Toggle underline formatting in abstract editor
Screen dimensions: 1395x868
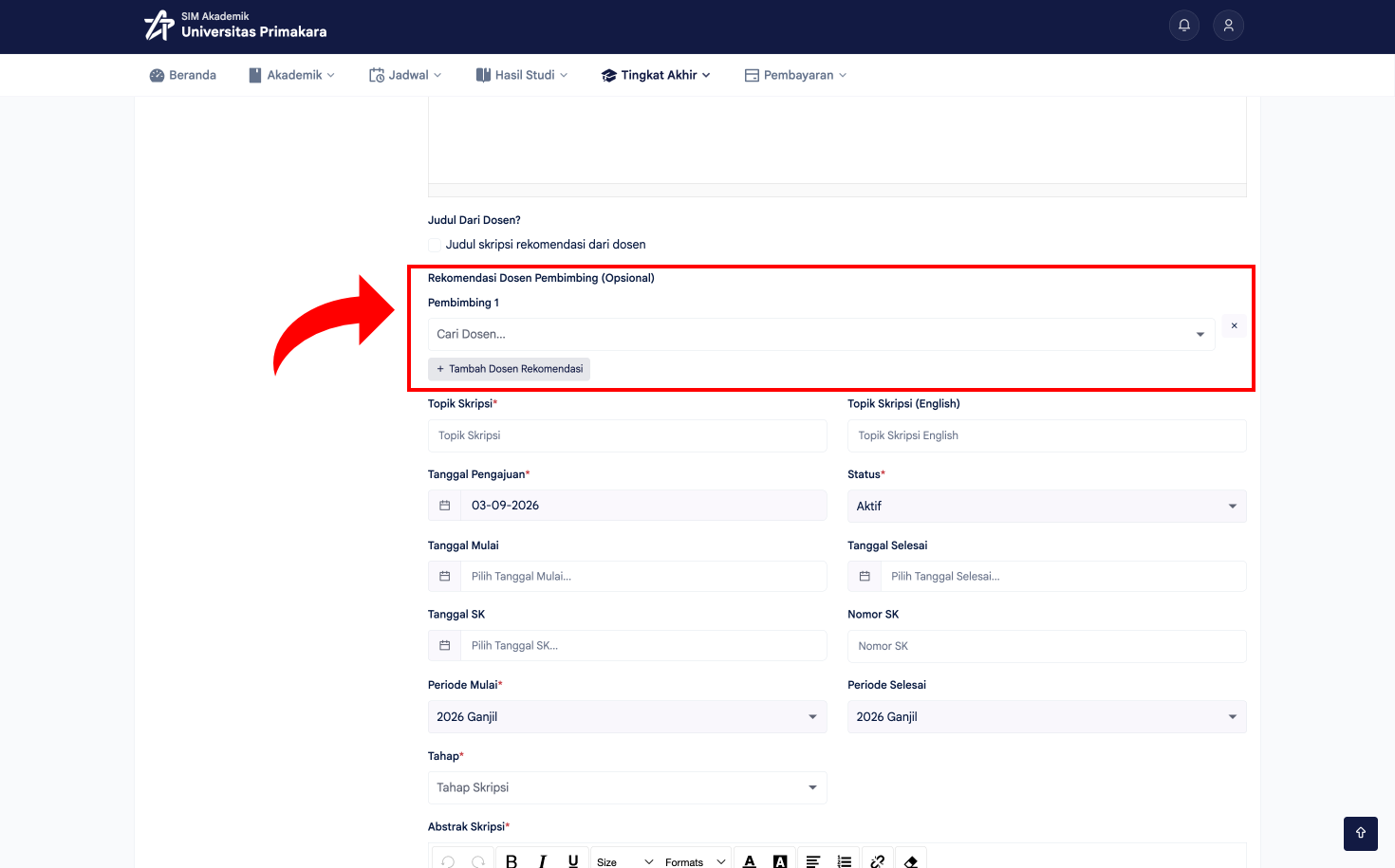(x=573, y=860)
